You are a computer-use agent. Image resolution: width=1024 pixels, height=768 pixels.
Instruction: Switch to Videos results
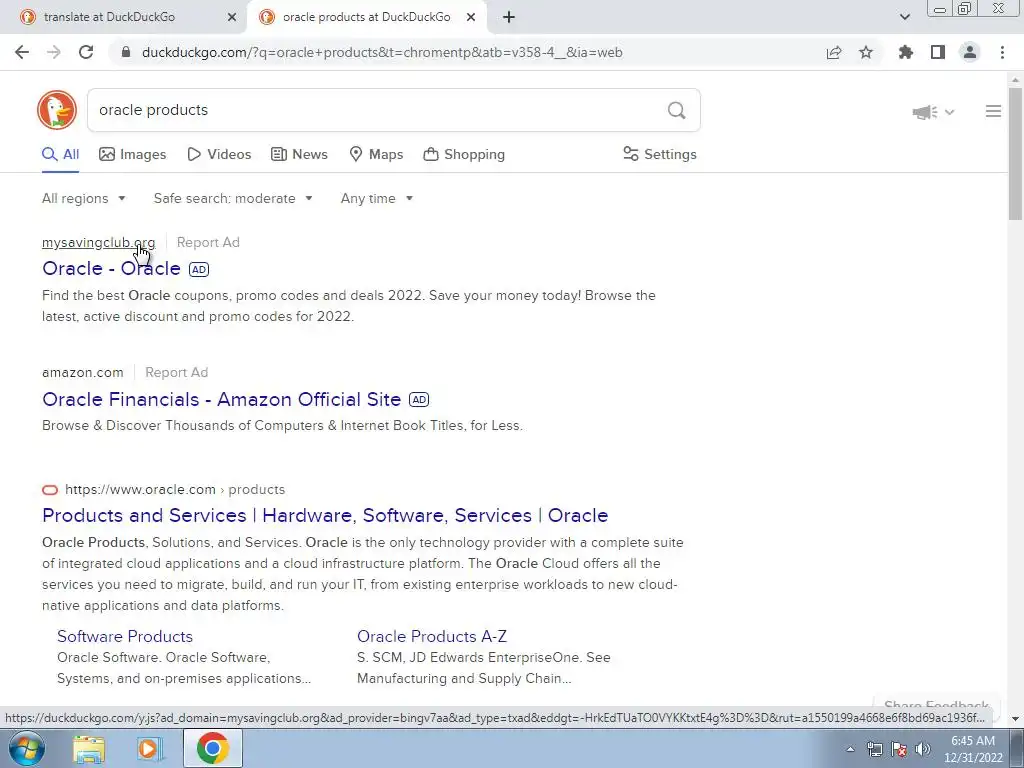point(219,155)
